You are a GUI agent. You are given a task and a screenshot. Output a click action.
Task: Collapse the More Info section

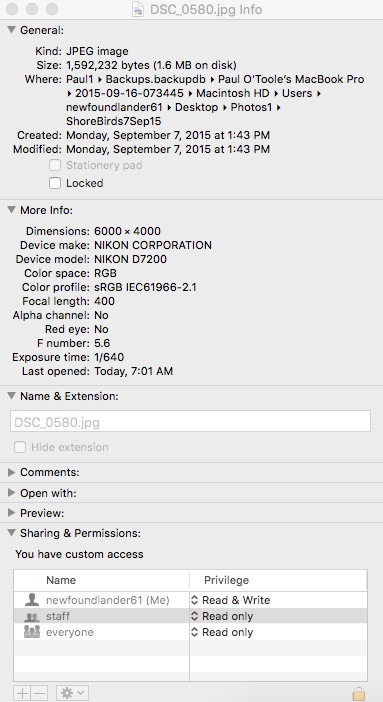coord(12,210)
